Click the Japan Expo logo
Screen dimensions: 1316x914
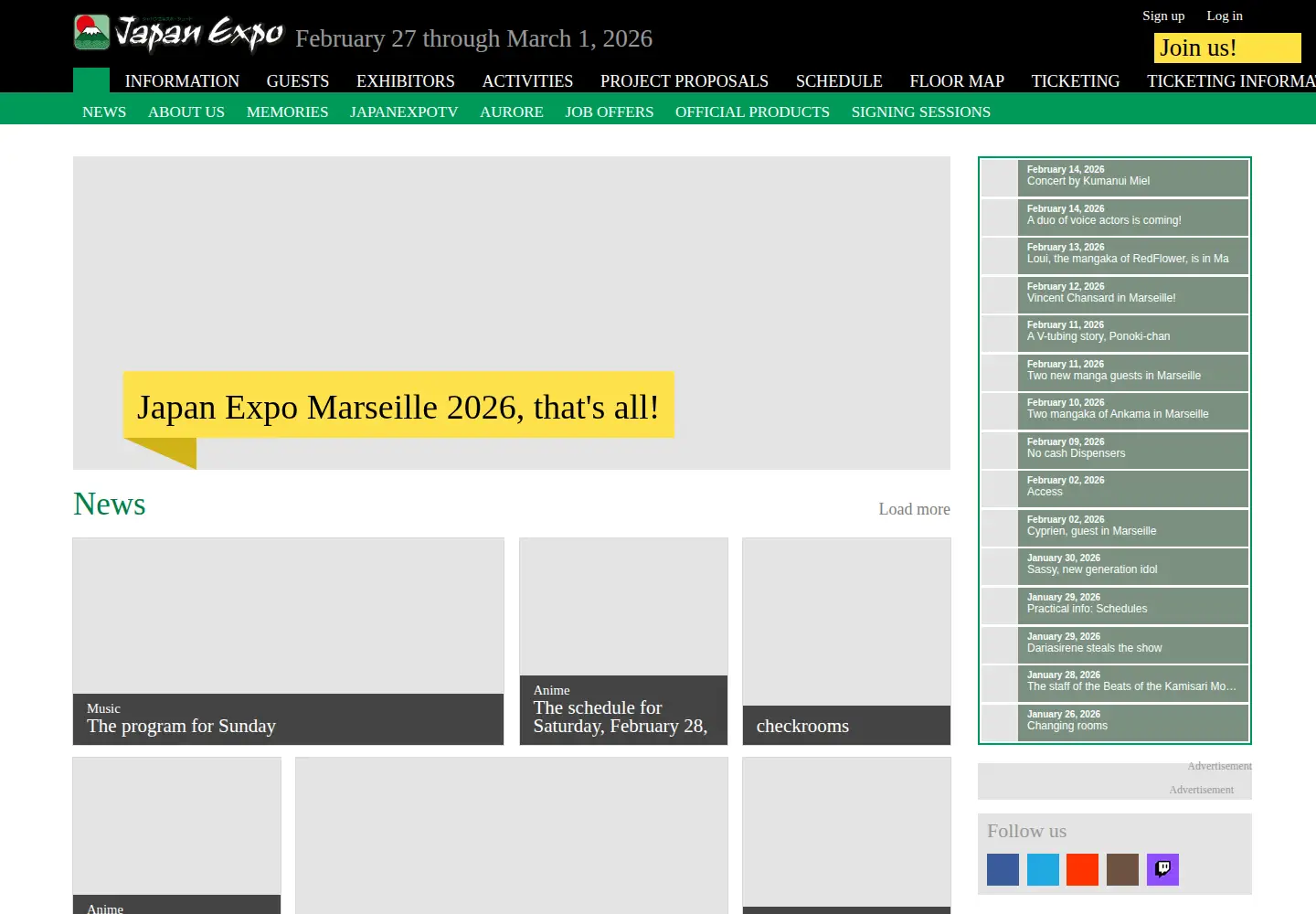[x=179, y=33]
